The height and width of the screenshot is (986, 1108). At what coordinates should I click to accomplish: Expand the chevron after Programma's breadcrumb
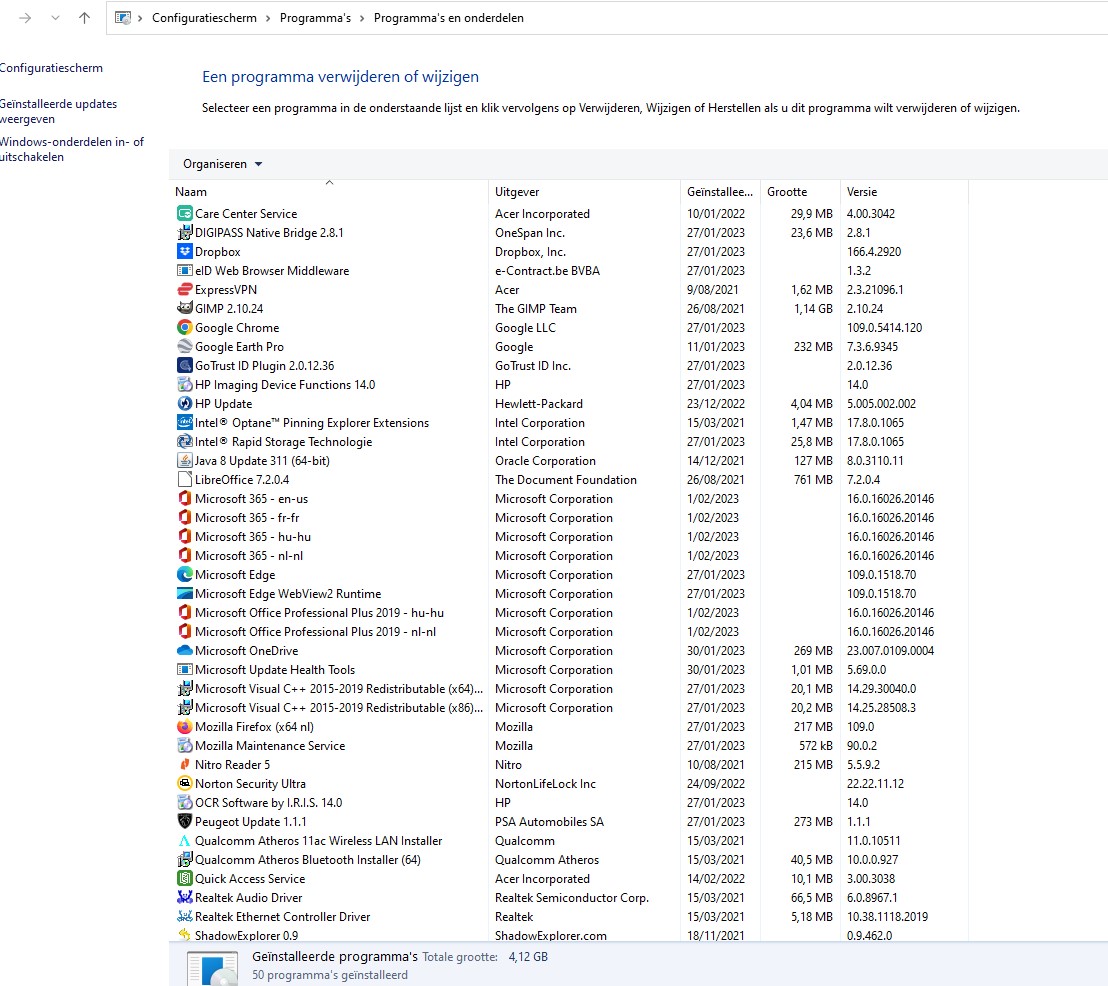[363, 18]
